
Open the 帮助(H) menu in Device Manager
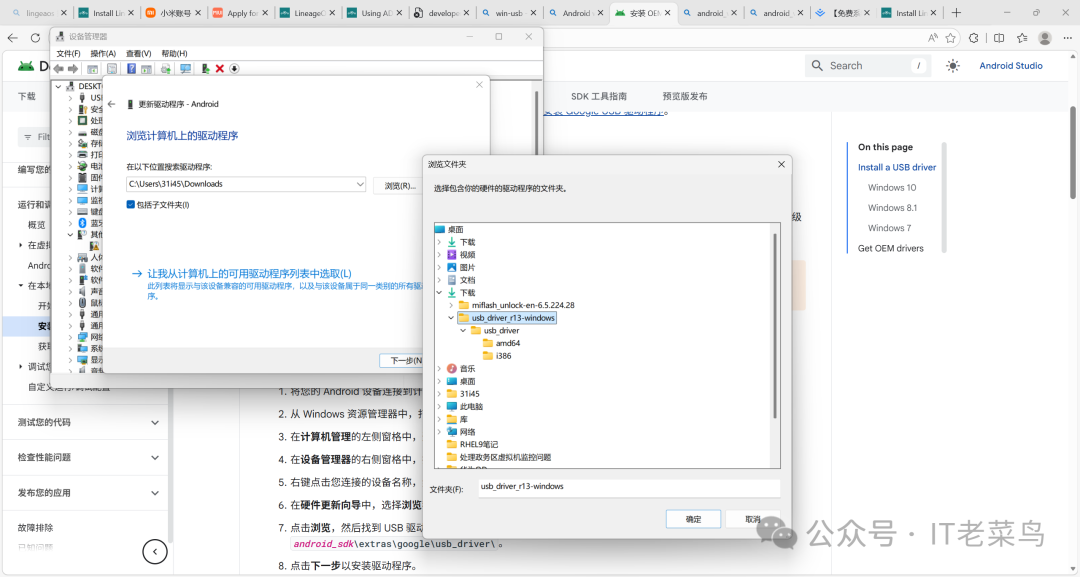click(174, 53)
